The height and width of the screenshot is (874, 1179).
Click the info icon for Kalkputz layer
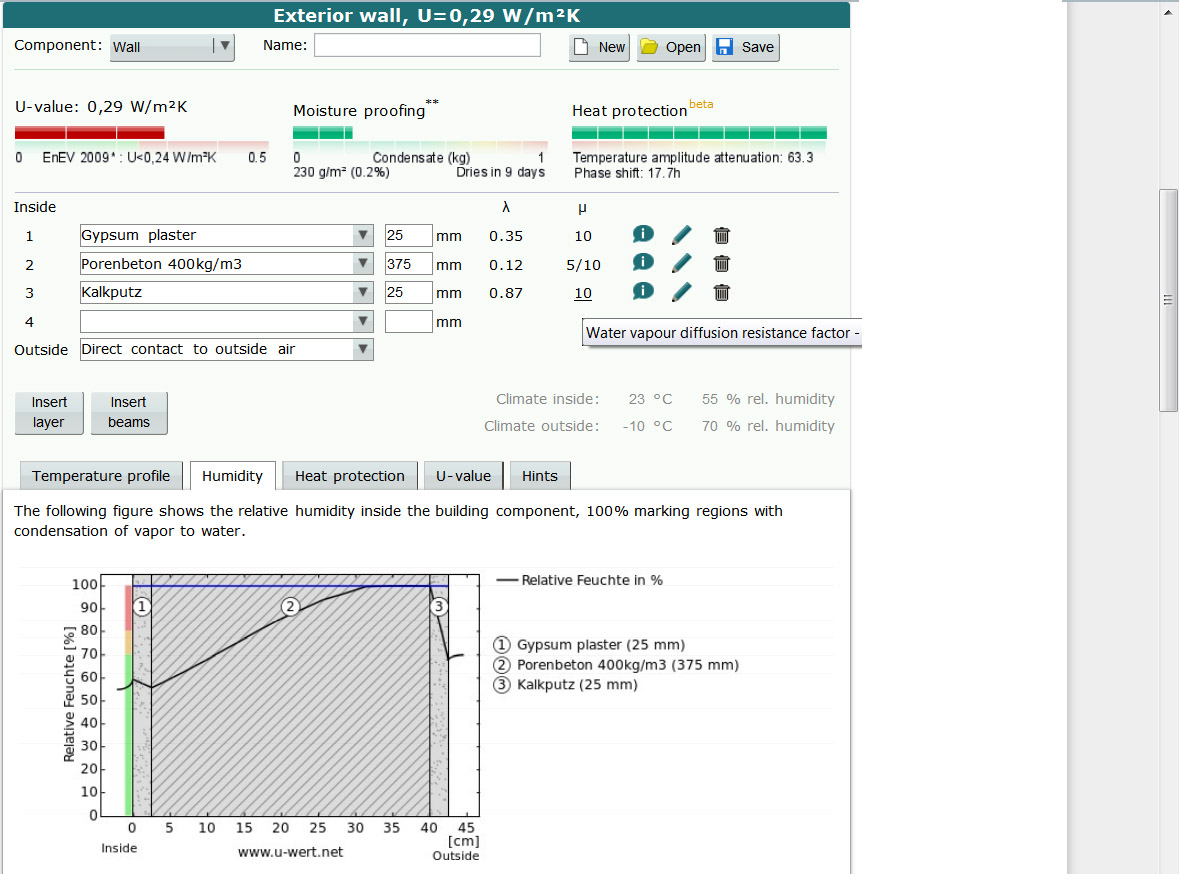[x=642, y=291]
